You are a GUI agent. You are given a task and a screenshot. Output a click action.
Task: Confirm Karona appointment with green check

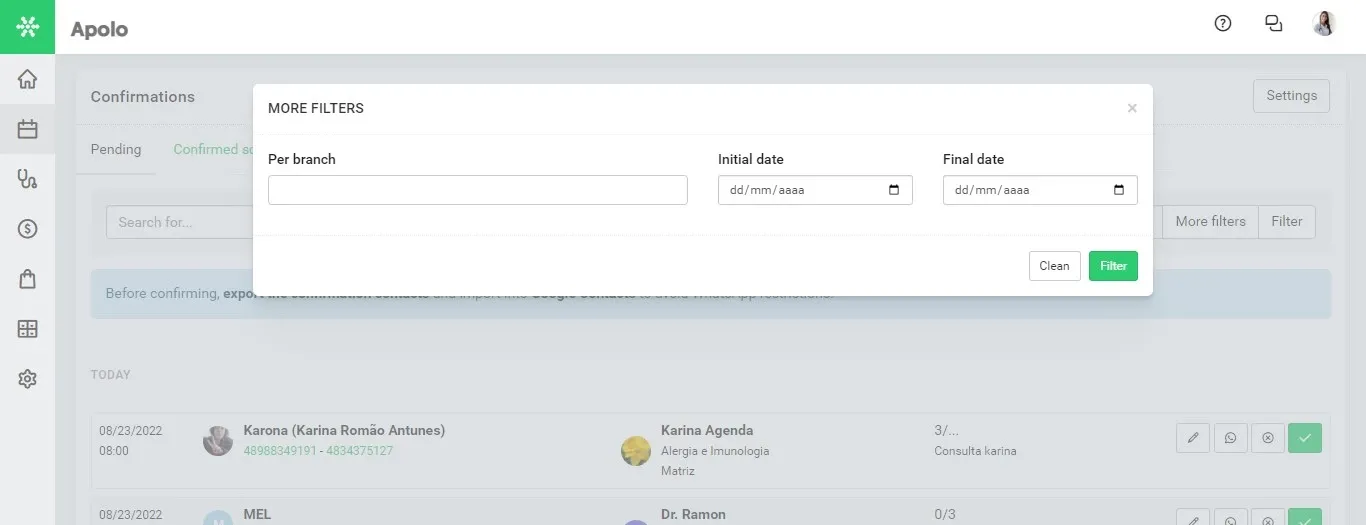pos(1305,438)
